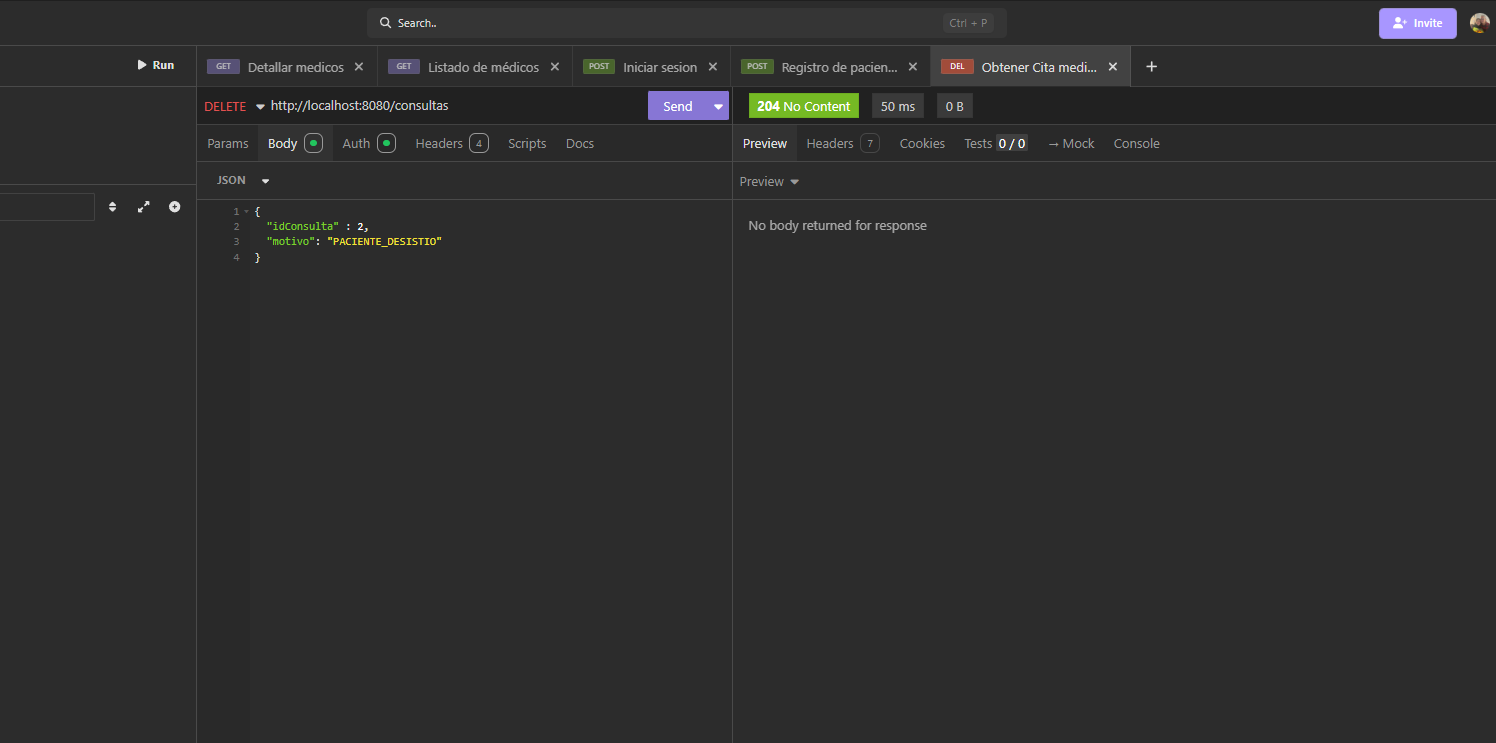Open response Headers tab with count 7
1496x743 pixels.
842,143
